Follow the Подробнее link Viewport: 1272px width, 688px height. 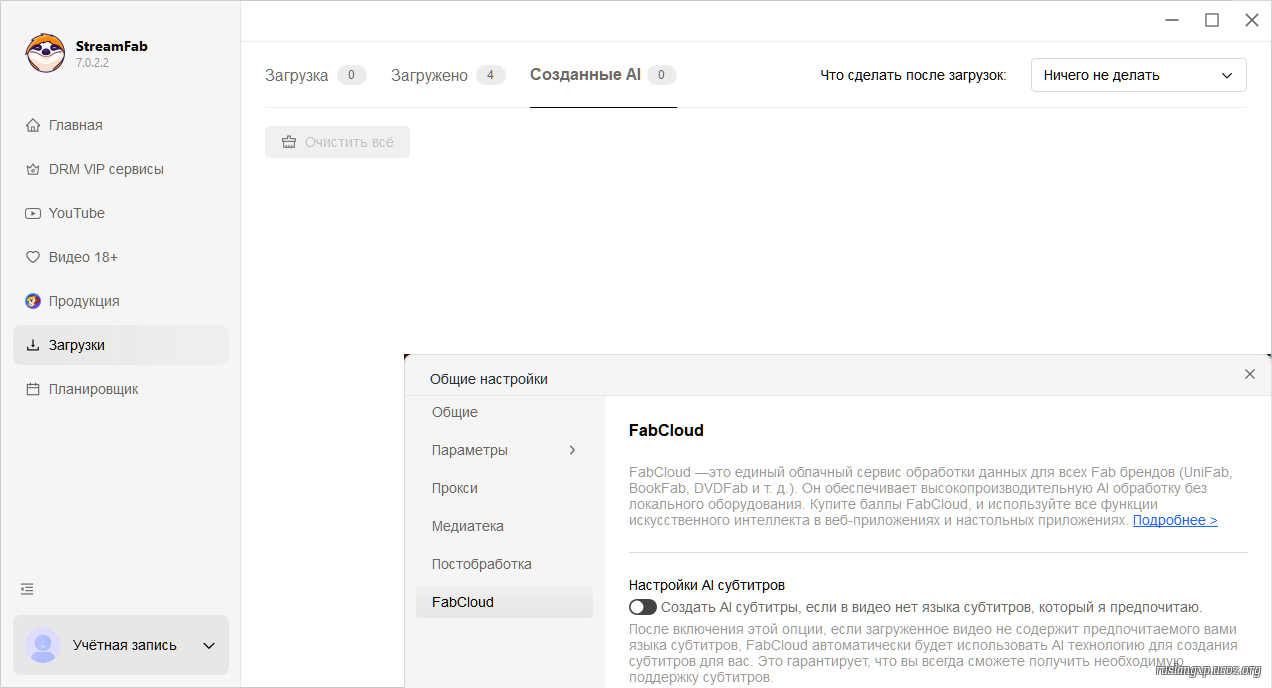click(1174, 521)
